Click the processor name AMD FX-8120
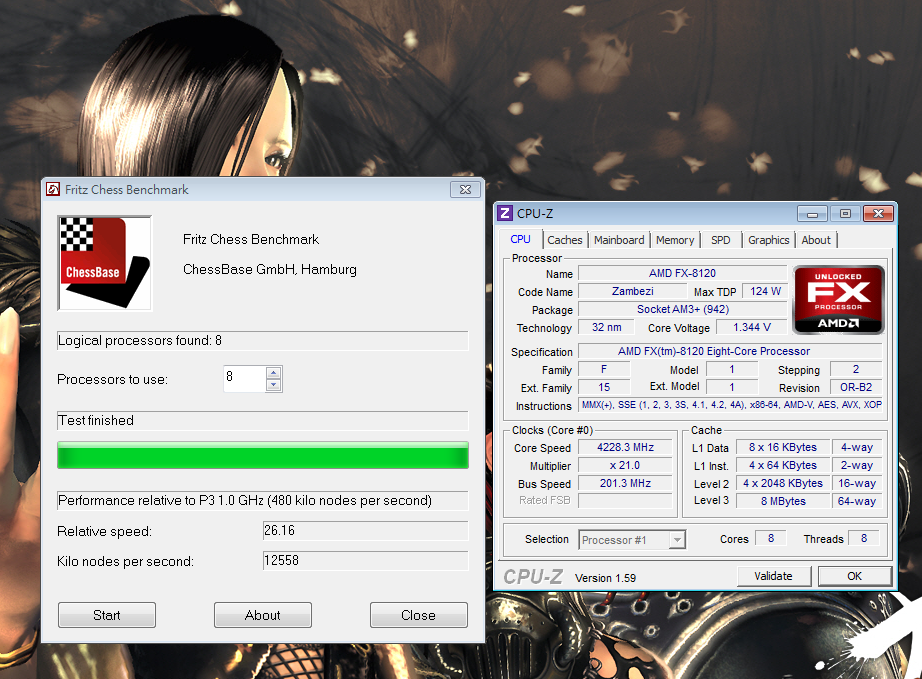922x679 pixels. point(683,273)
